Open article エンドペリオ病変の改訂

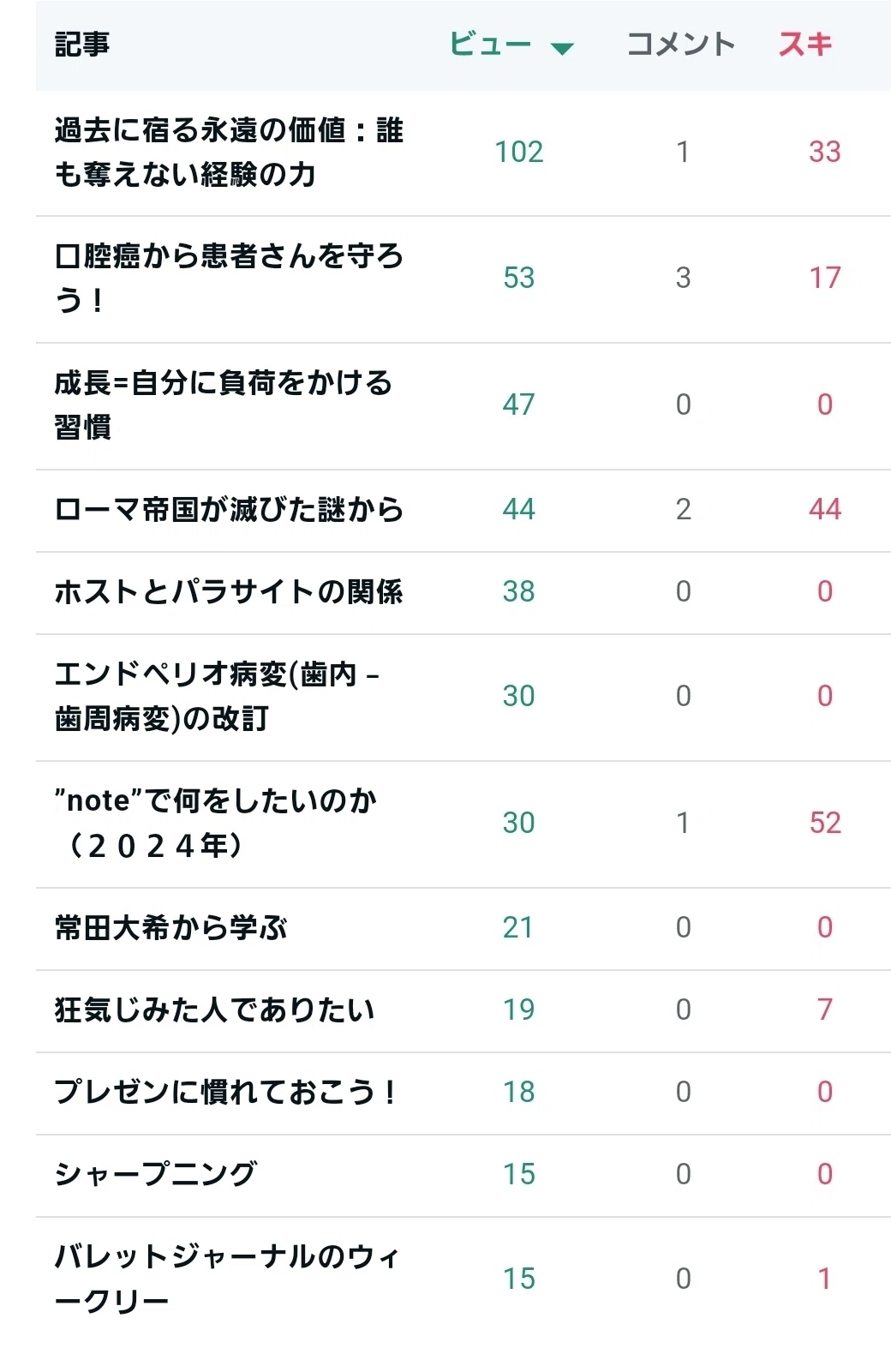(218, 696)
